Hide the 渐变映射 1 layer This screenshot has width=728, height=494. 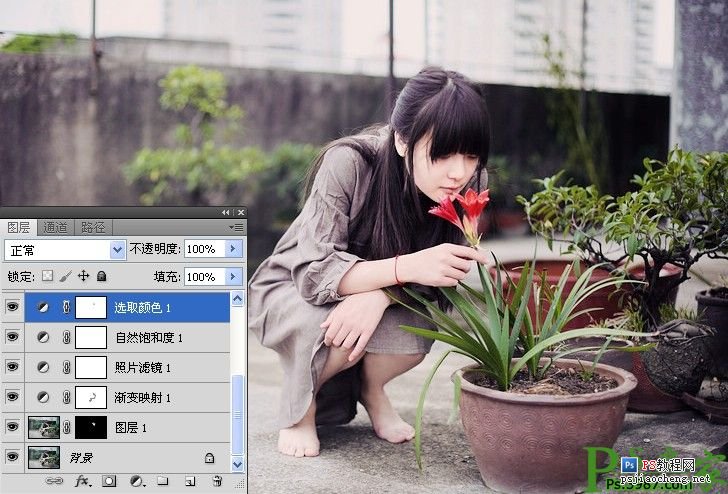click(x=13, y=397)
